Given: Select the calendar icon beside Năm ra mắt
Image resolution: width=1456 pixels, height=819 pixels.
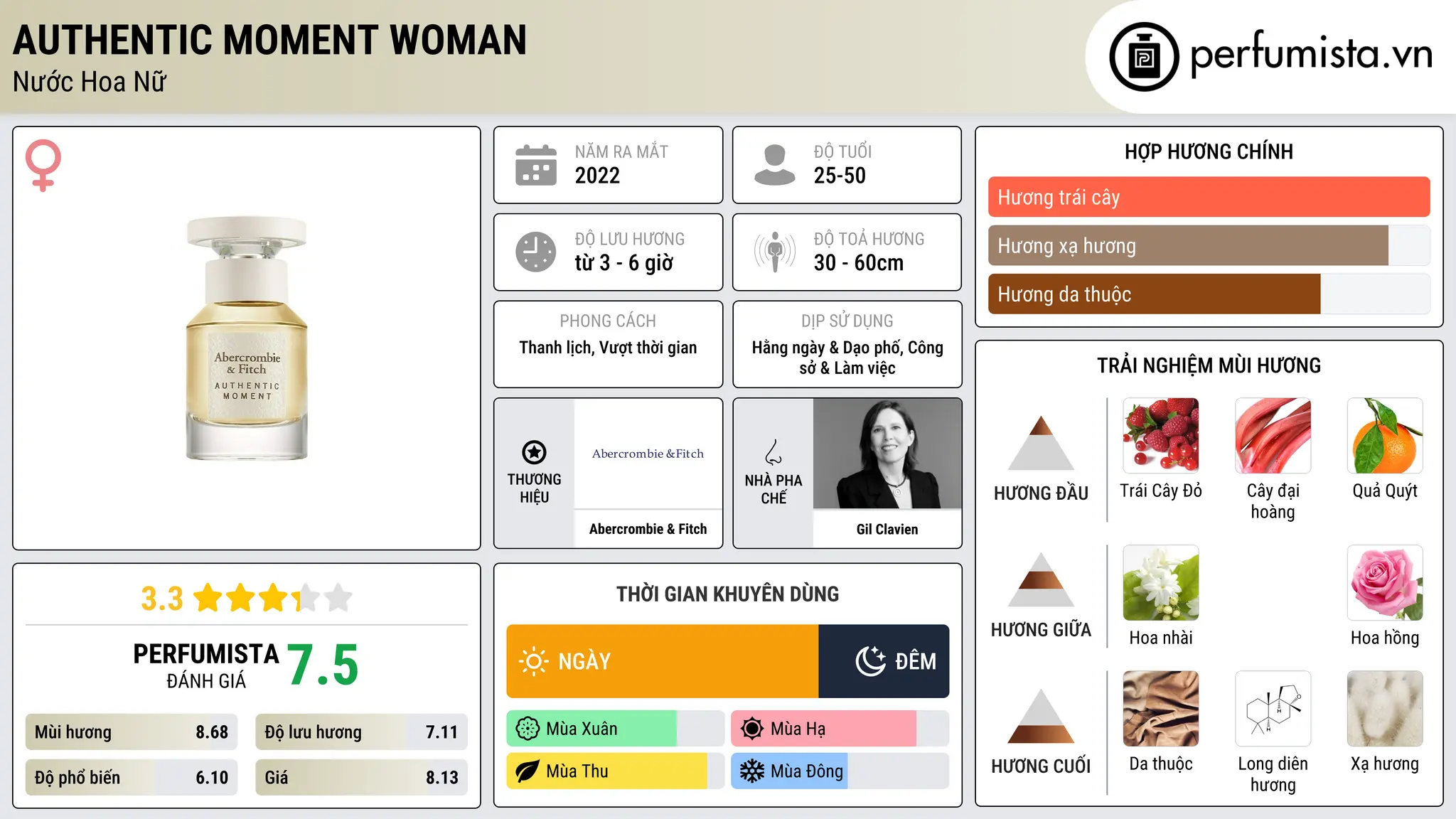Looking at the screenshot, I should coord(536,165).
